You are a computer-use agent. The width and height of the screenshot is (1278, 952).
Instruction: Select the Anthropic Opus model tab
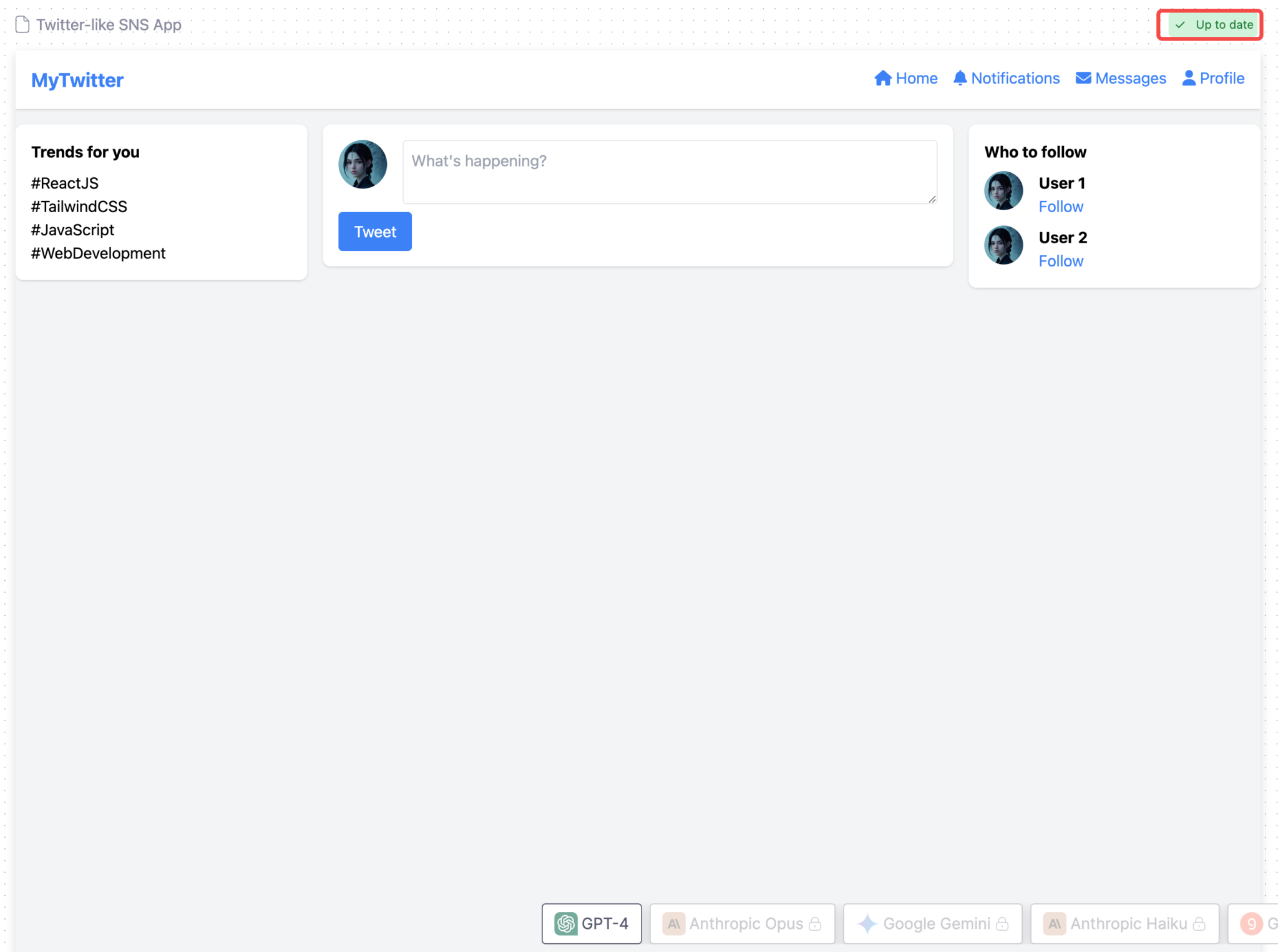pos(742,923)
